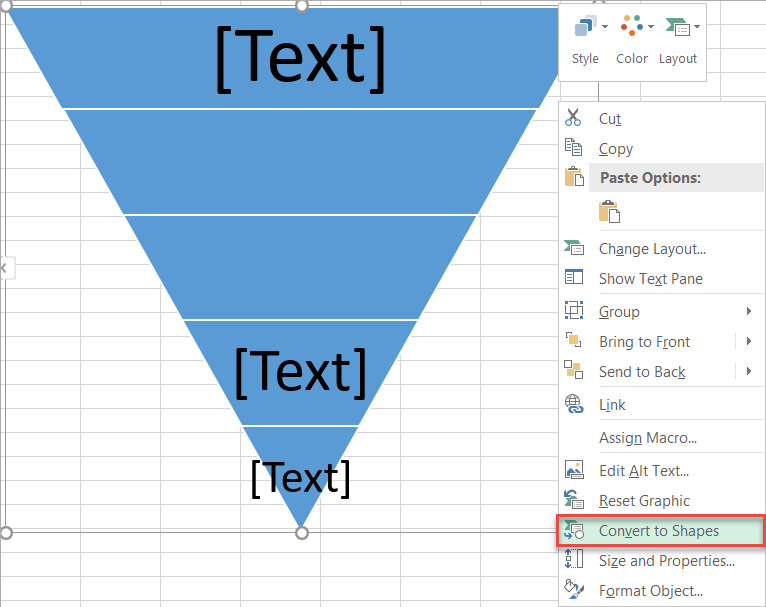
Task: Click the fourth-level [Text] placeholder
Action: pyautogui.click(x=300, y=373)
